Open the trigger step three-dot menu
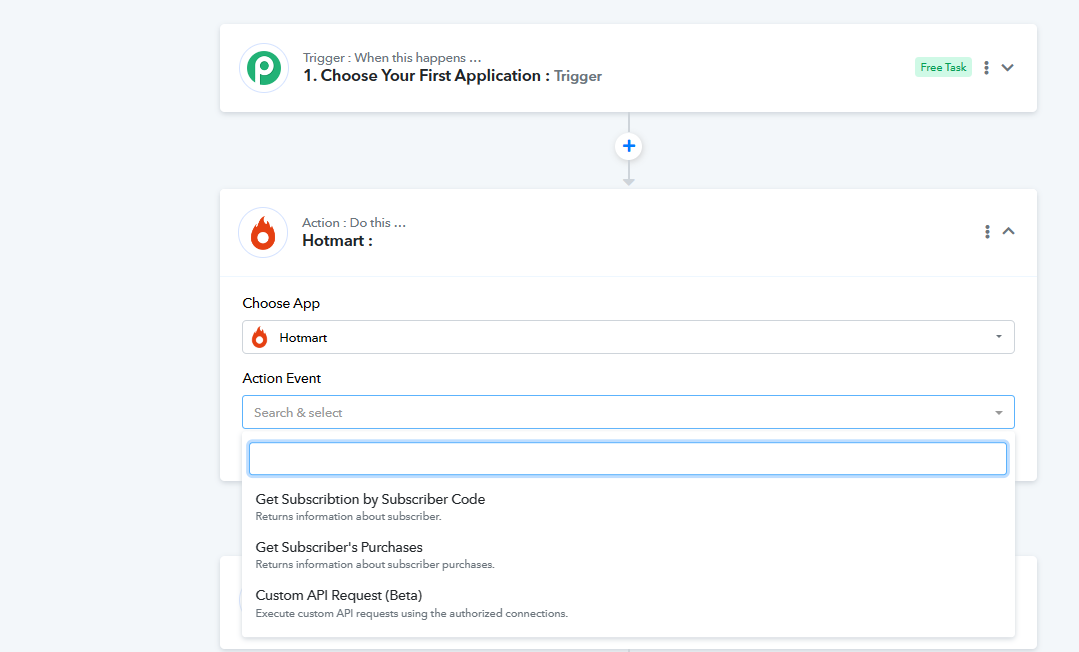1079x652 pixels. pyautogui.click(x=986, y=67)
